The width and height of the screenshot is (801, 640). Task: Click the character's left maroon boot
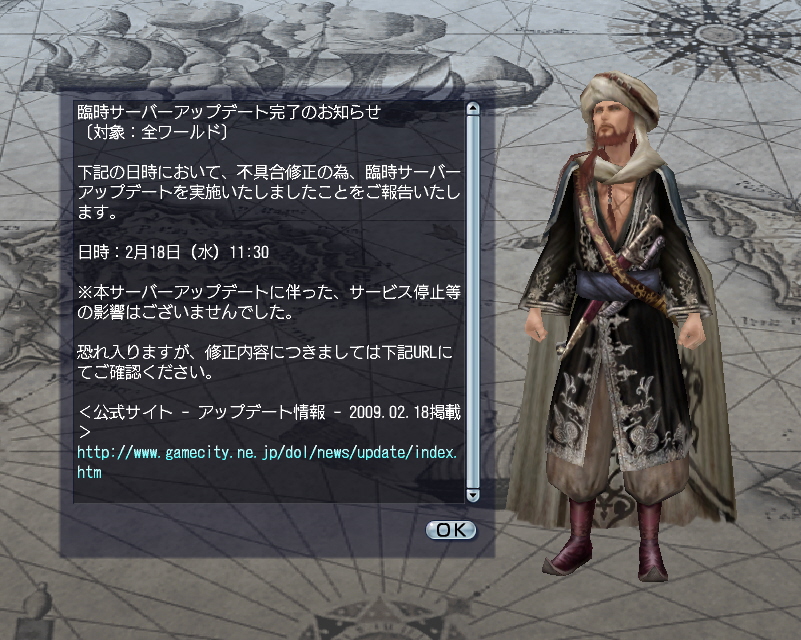572,536
